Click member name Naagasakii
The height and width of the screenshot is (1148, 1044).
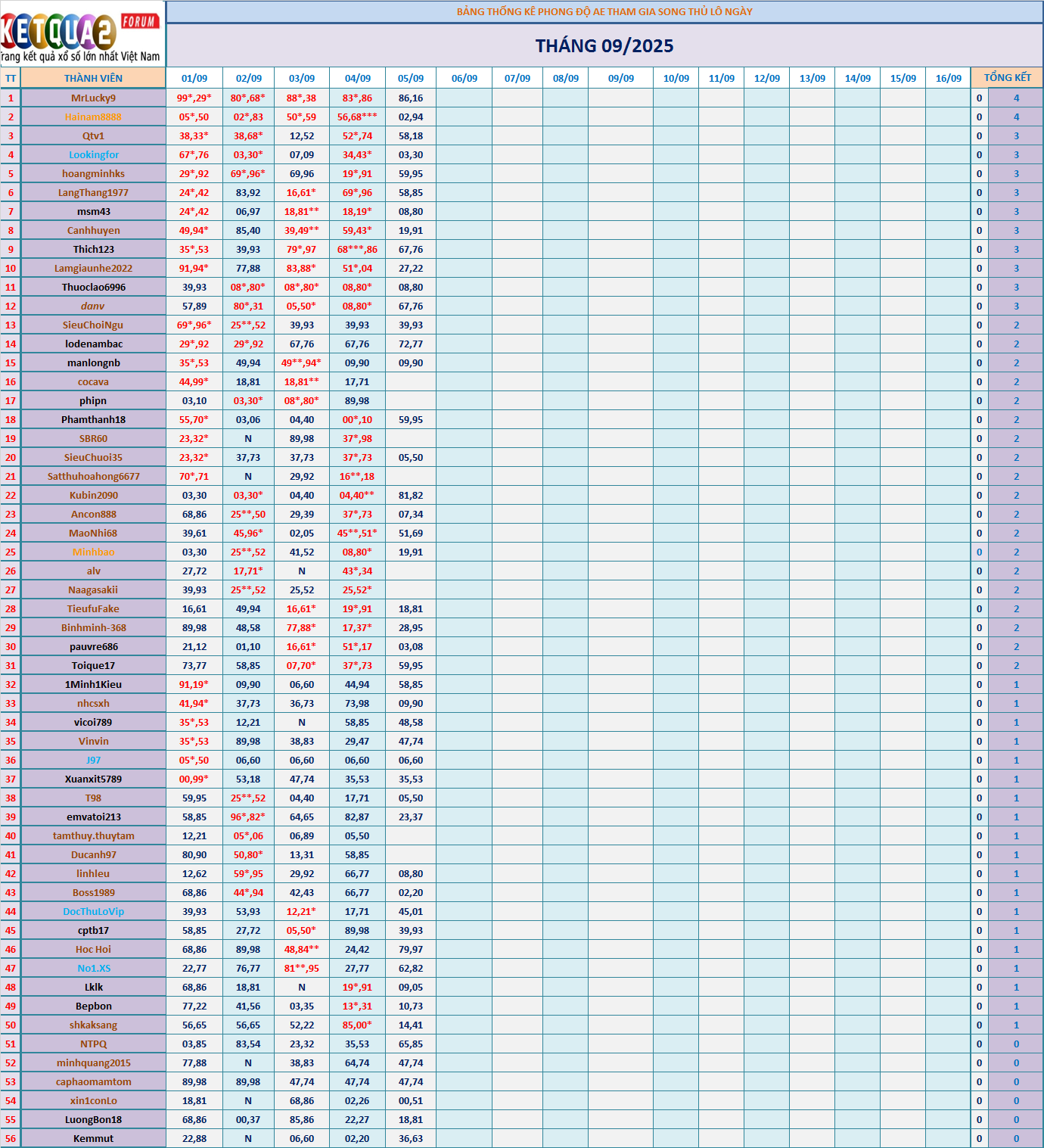(x=93, y=590)
